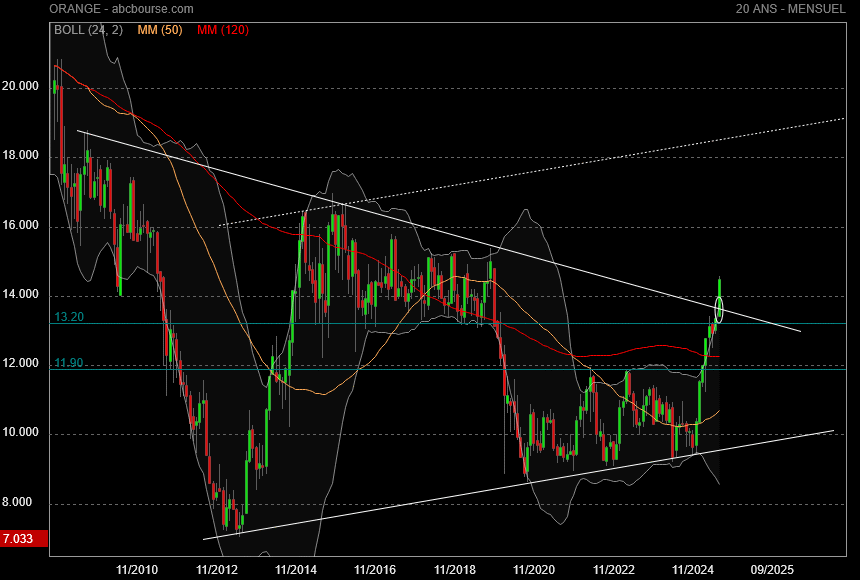Click the 11/2010 date axis label
Image resolution: width=860 pixels, height=580 pixels.
[137, 570]
